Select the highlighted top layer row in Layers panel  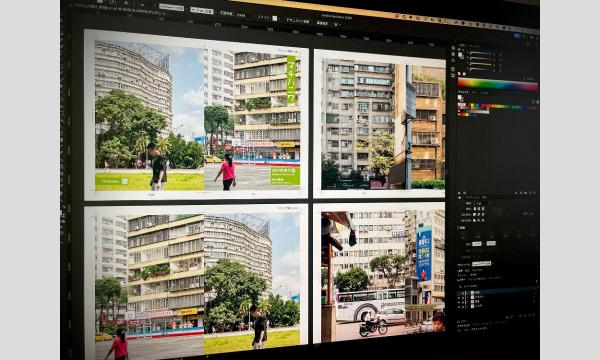click(x=497, y=292)
